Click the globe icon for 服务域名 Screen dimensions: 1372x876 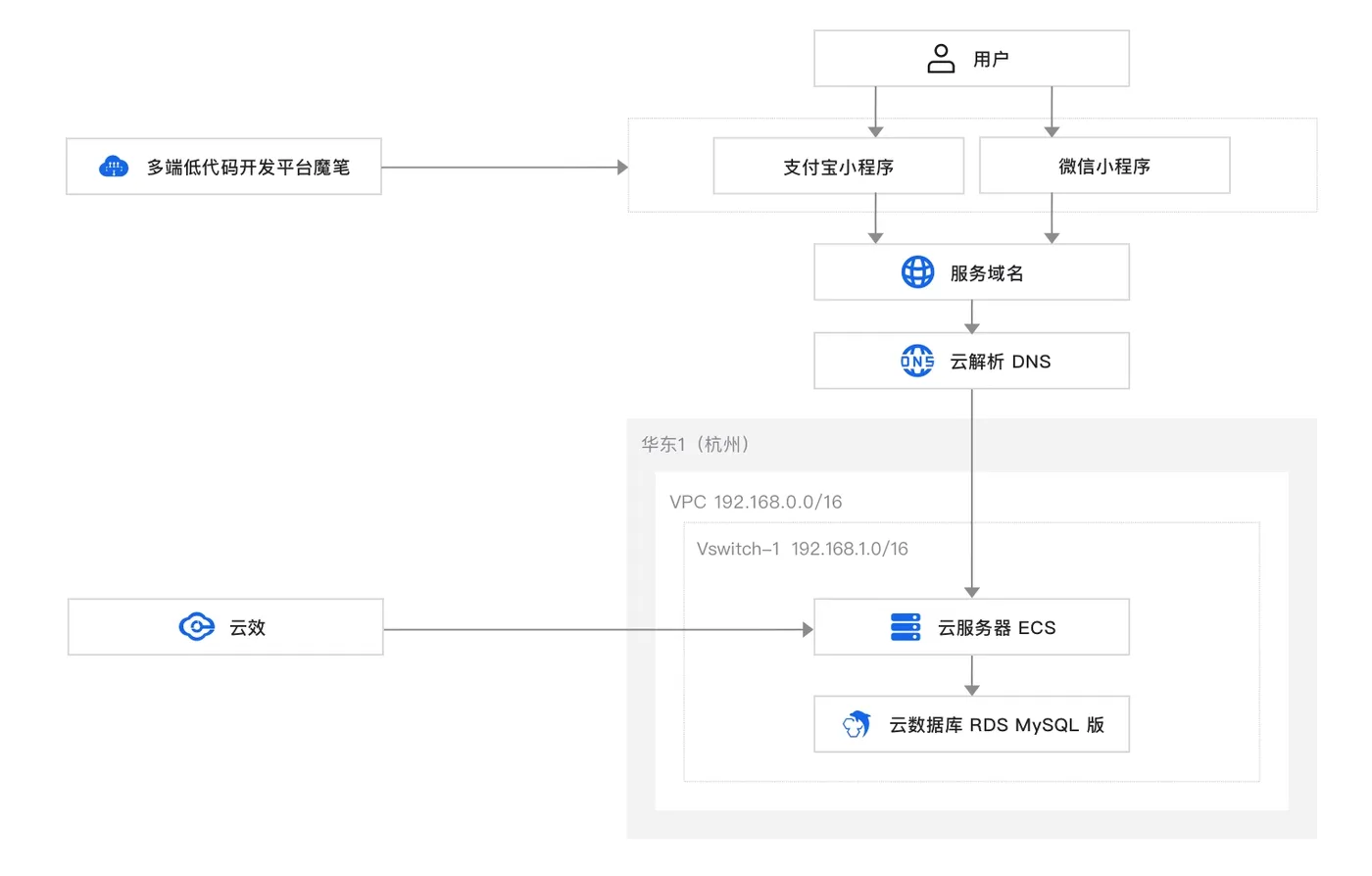pos(918,272)
